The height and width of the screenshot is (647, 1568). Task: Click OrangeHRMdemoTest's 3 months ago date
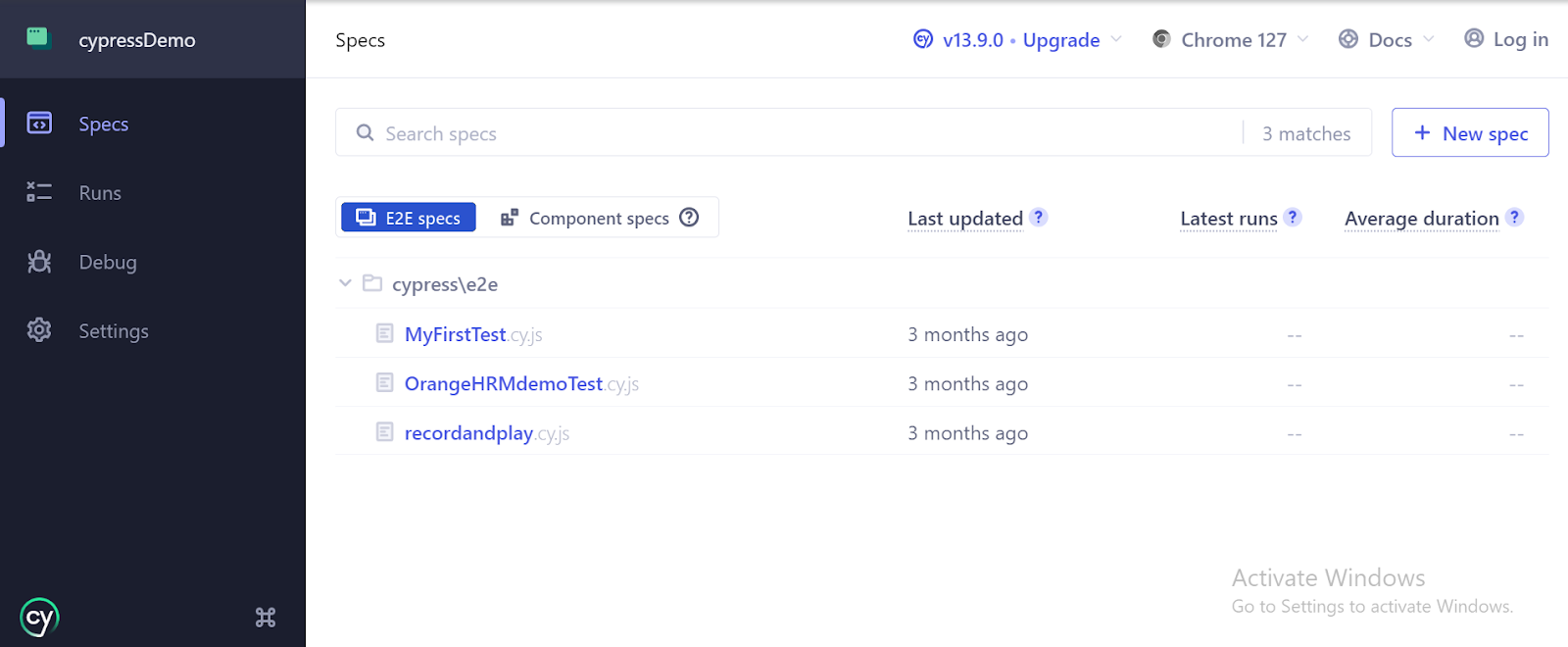tap(967, 383)
